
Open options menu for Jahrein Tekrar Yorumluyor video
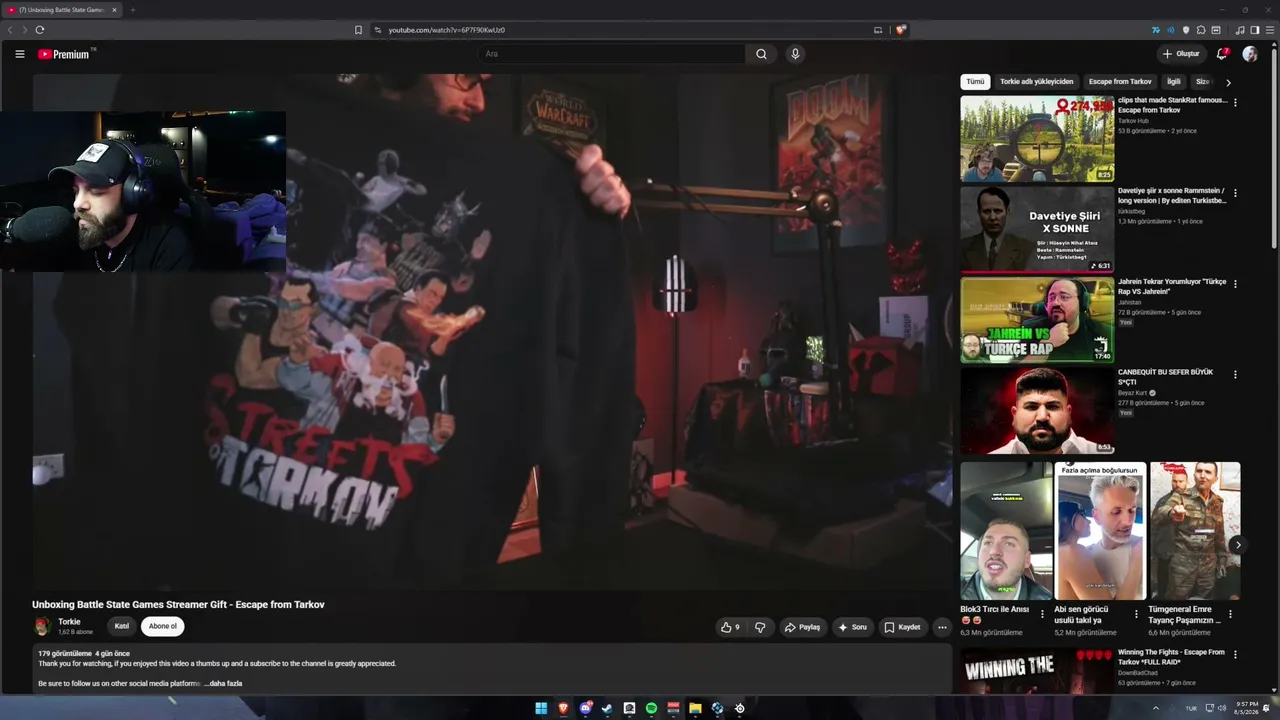1235,284
